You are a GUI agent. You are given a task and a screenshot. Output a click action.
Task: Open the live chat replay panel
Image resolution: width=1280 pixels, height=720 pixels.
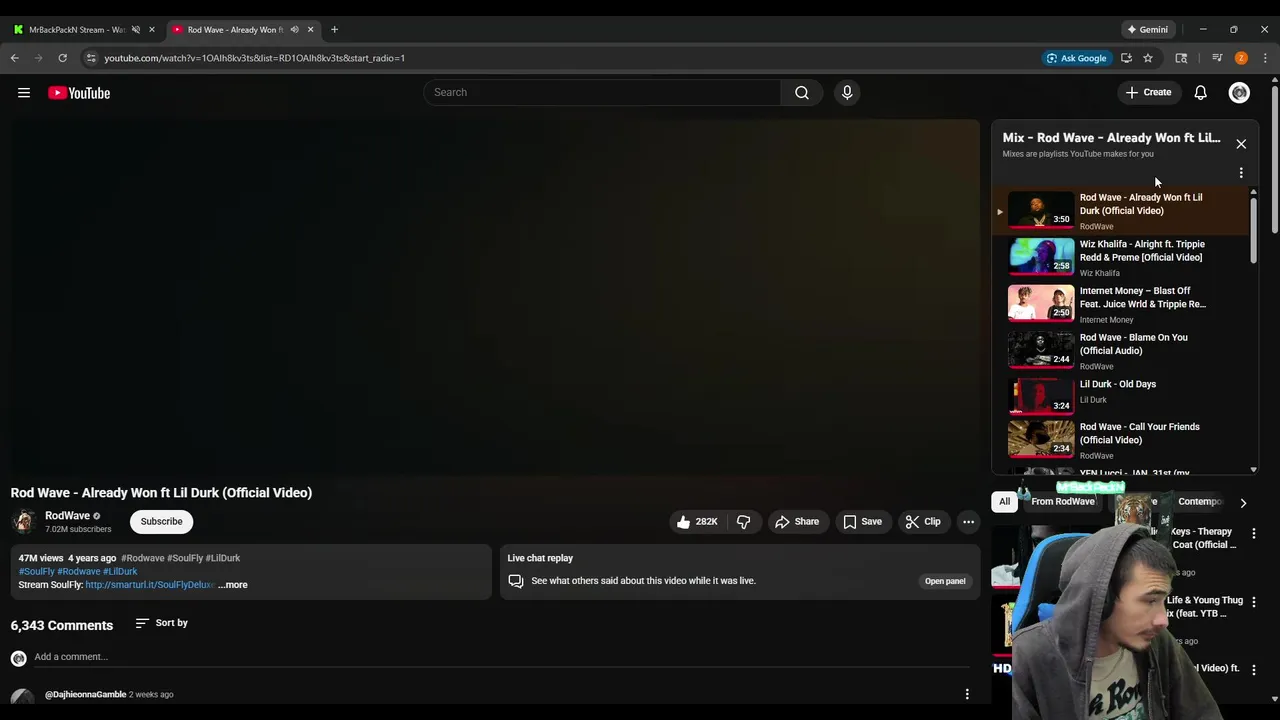(x=945, y=581)
